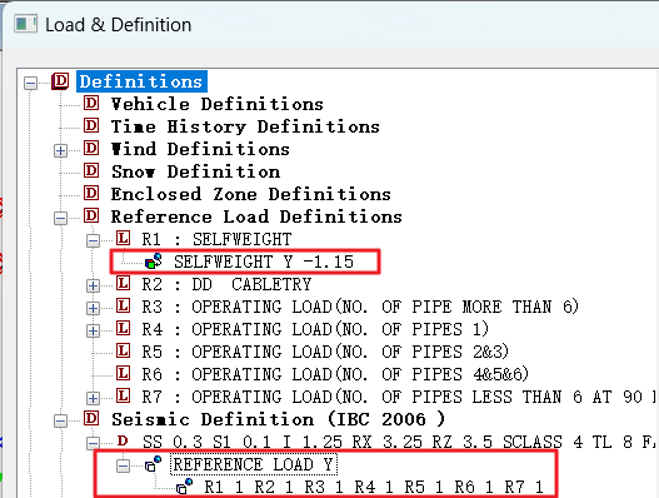Click the D icon next to Enclosed Zone Definitions

tap(91, 193)
